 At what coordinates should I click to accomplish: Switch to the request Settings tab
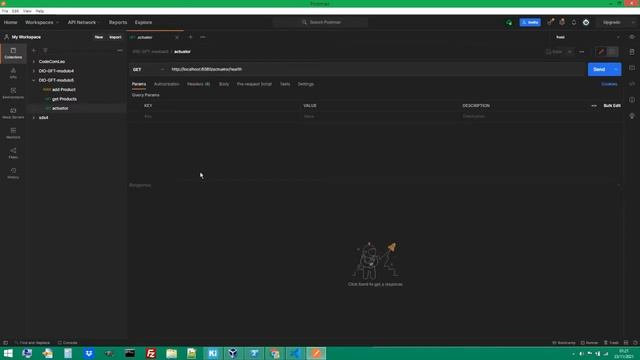[306, 84]
